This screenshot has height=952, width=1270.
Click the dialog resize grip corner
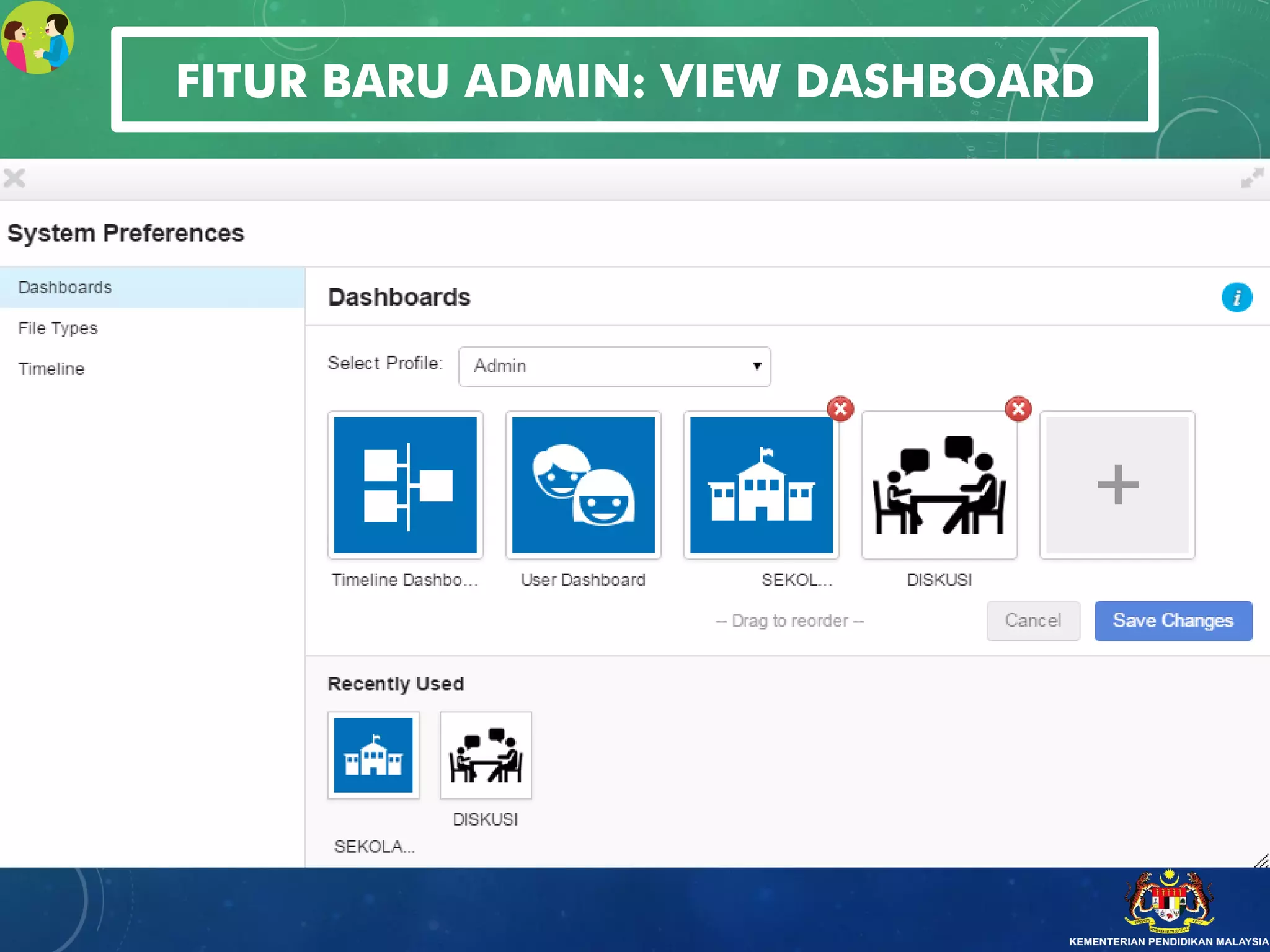click(1261, 860)
